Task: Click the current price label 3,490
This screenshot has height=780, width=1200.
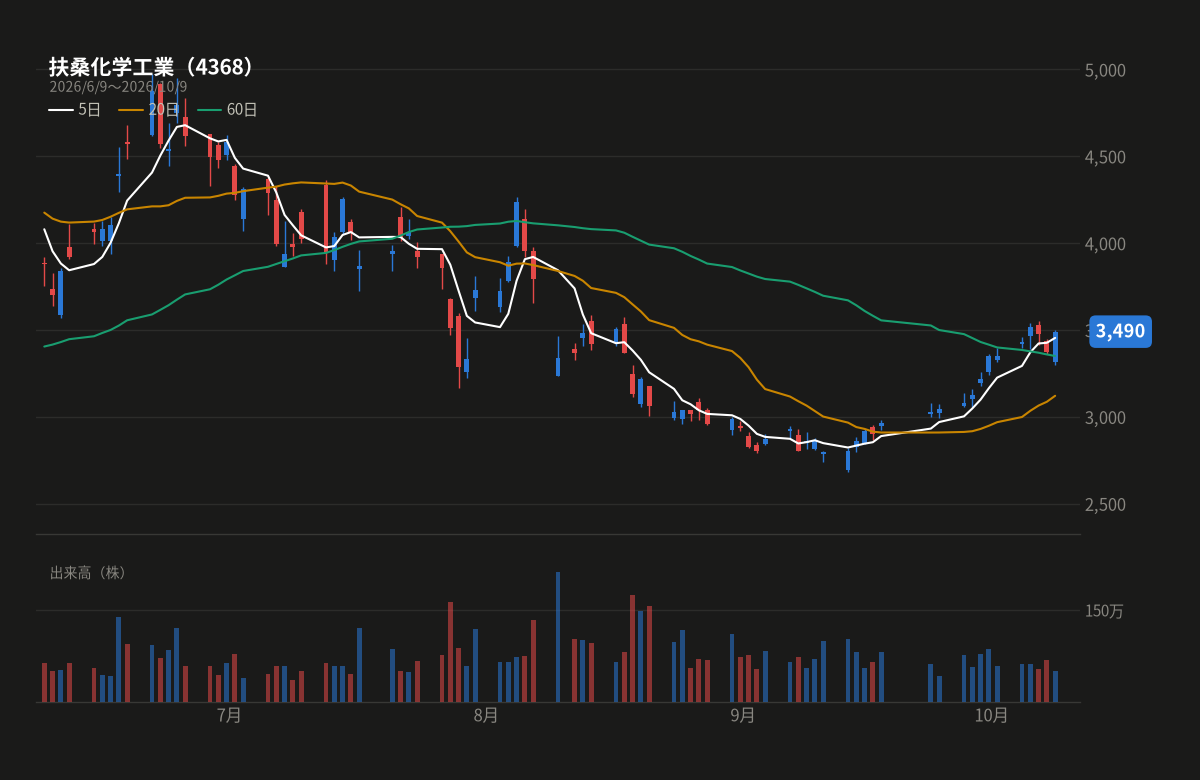Action: tap(1120, 331)
